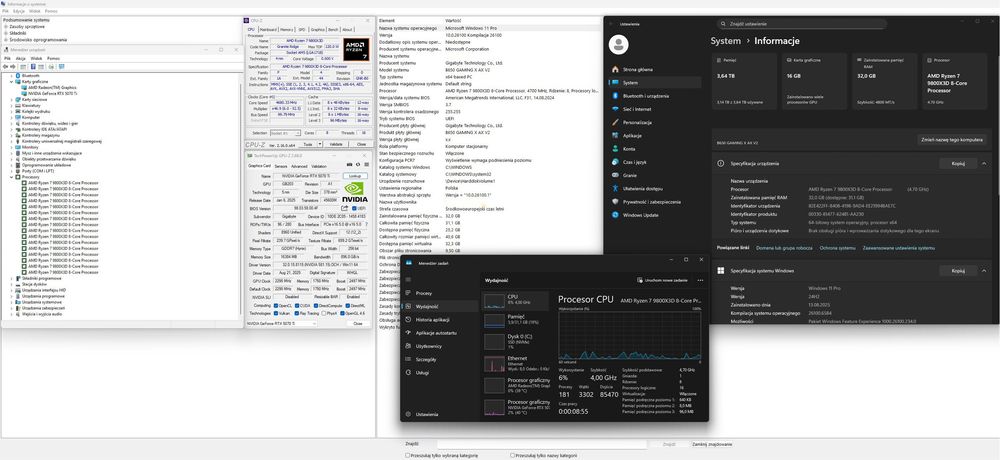Viewport: 1000px width, 460px height.
Task: Toggle PhysX checkbox in GPU-Z
Action: (x=324, y=313)
